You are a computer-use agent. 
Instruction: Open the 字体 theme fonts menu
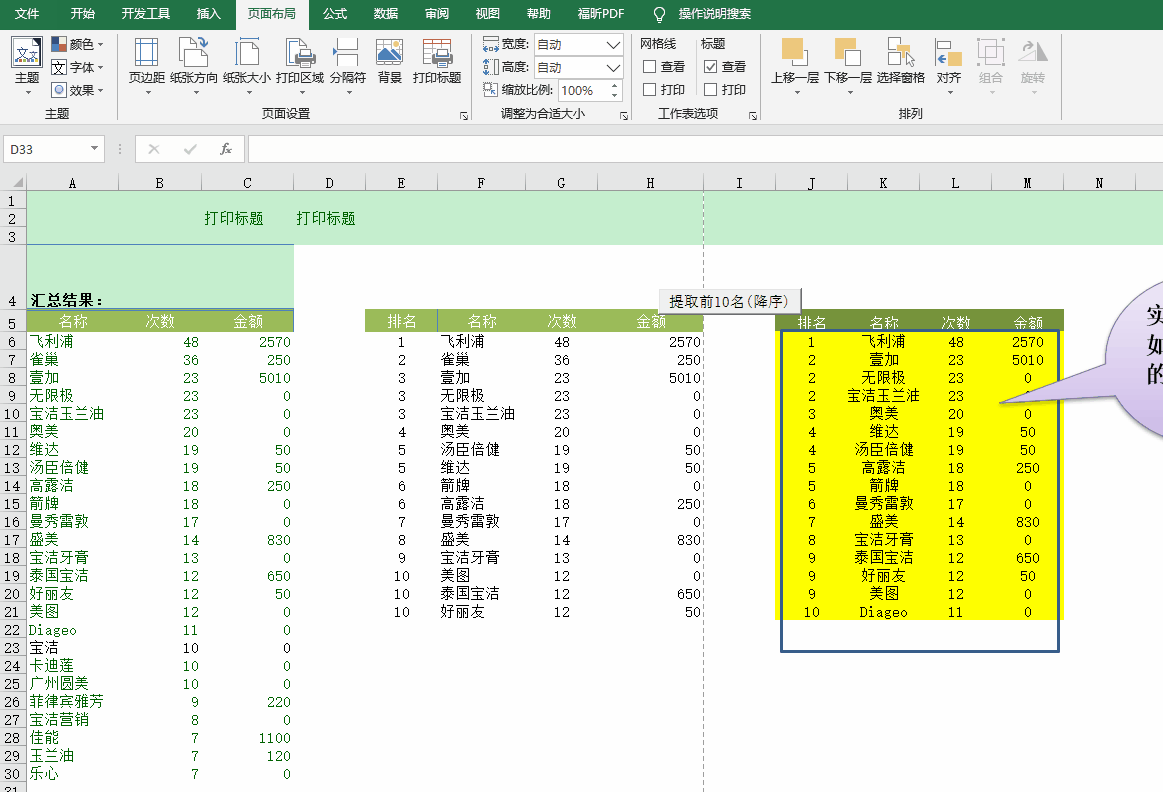(x=77, y=67)
